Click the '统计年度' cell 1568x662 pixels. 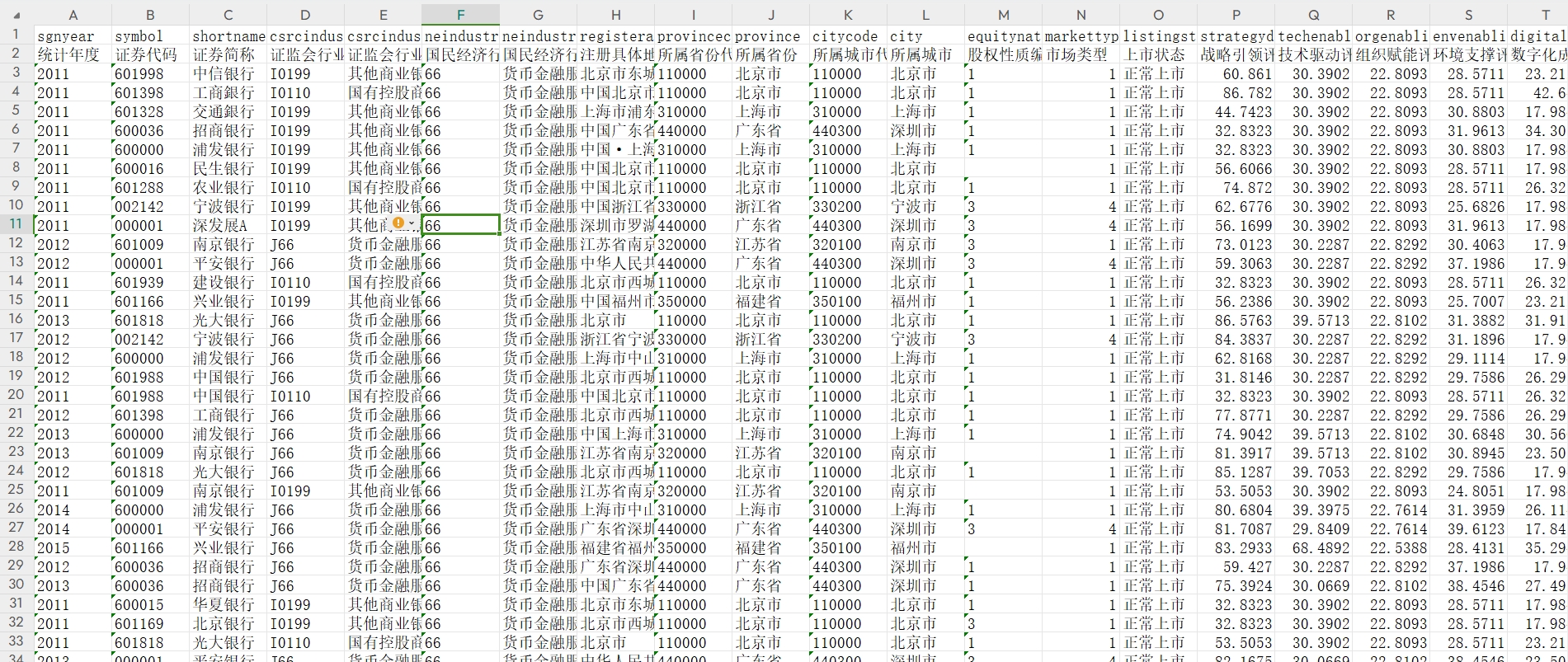73,54
